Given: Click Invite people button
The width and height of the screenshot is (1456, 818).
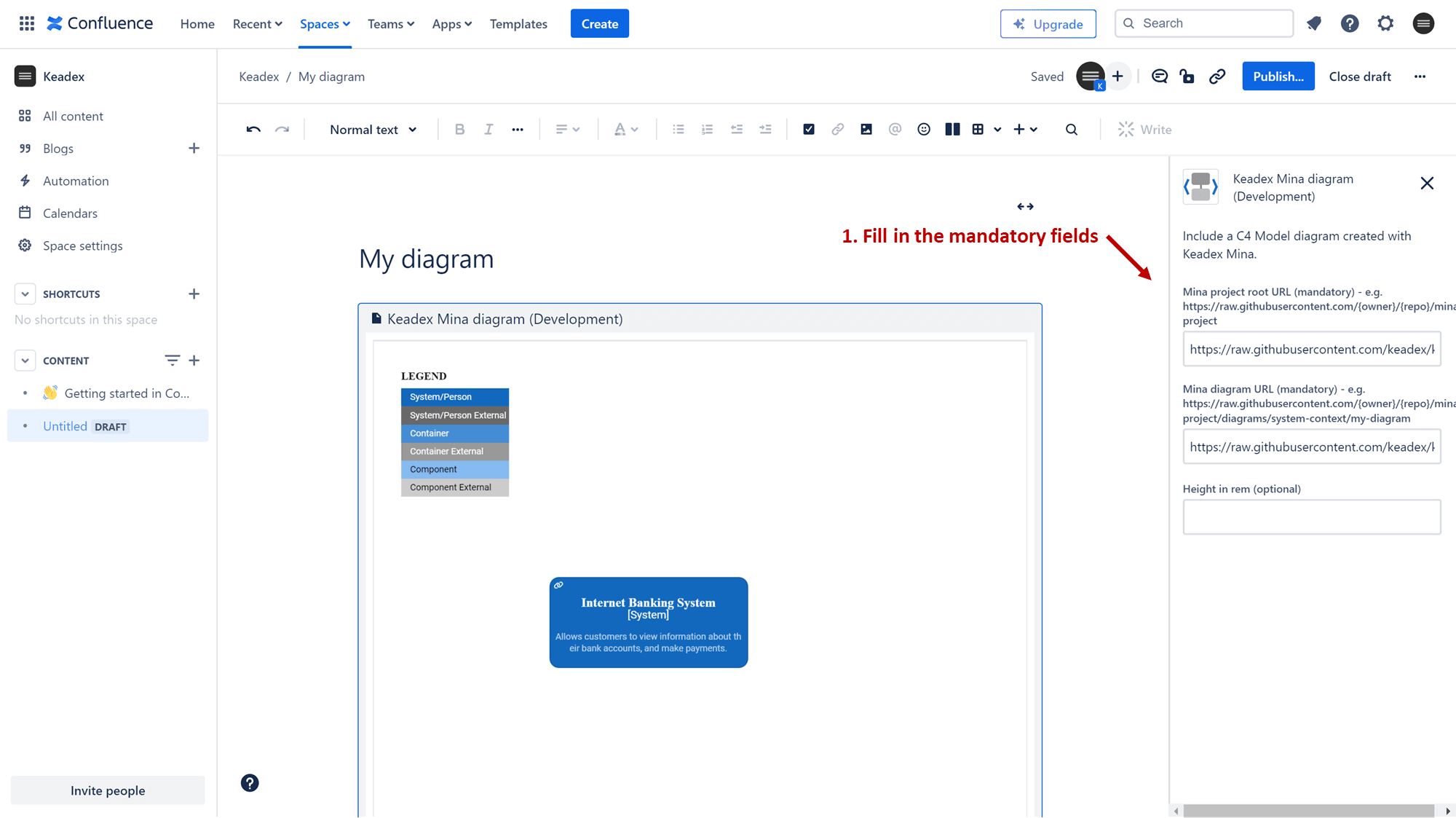Looking at the screenshot, I should (108, 790).
